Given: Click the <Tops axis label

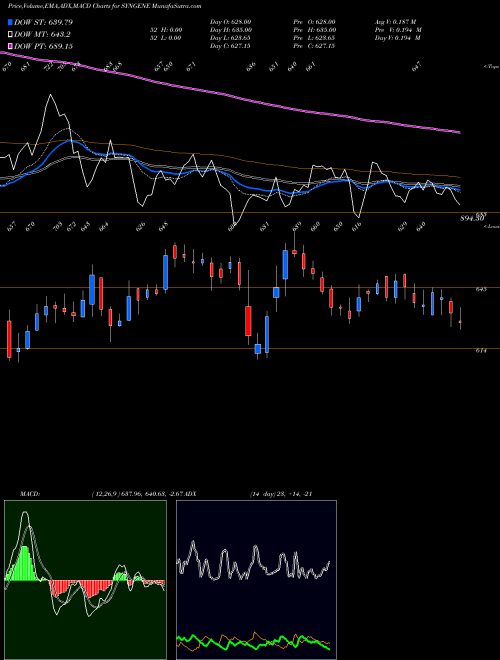Looking at the screenshot, I should (x=491, y=67).
